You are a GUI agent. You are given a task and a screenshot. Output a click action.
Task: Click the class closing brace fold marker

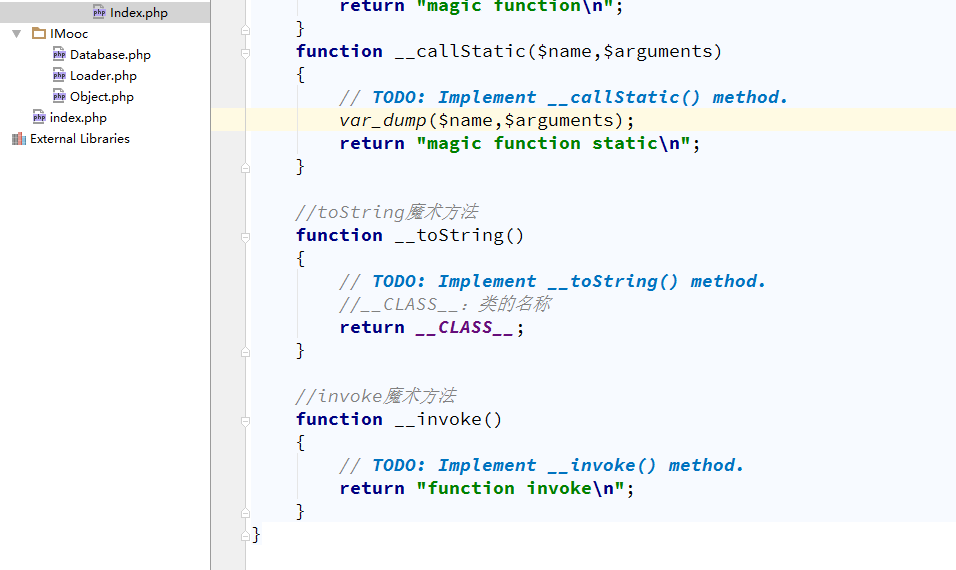(x=245, y=536)
